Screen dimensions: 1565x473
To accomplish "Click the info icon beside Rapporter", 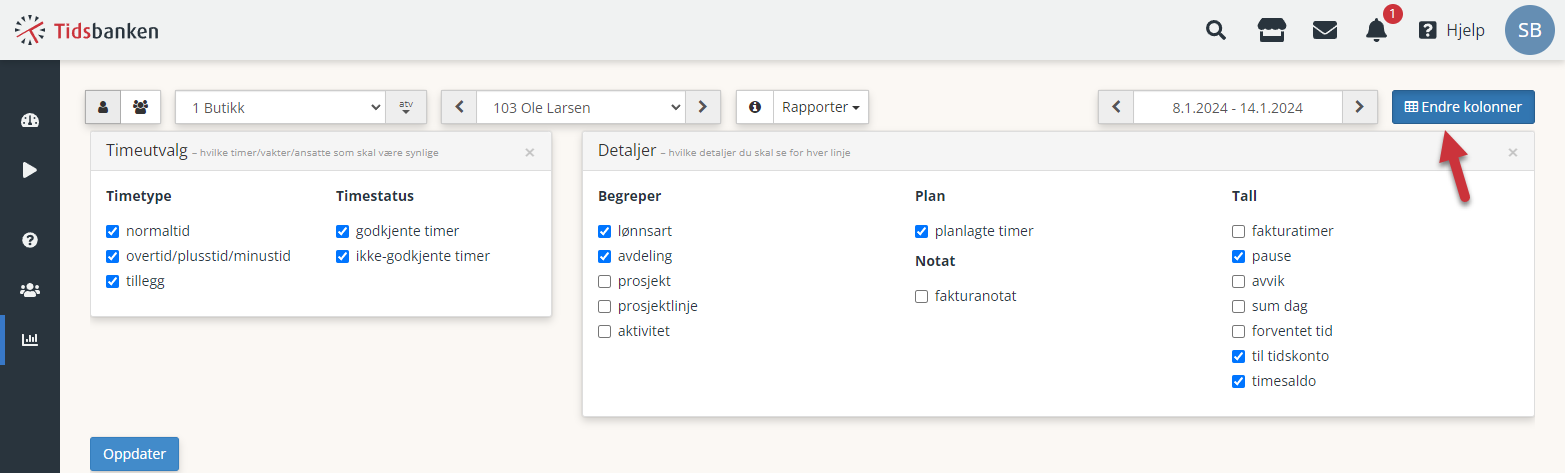I will pyautogui.click(x=755, y=107).
